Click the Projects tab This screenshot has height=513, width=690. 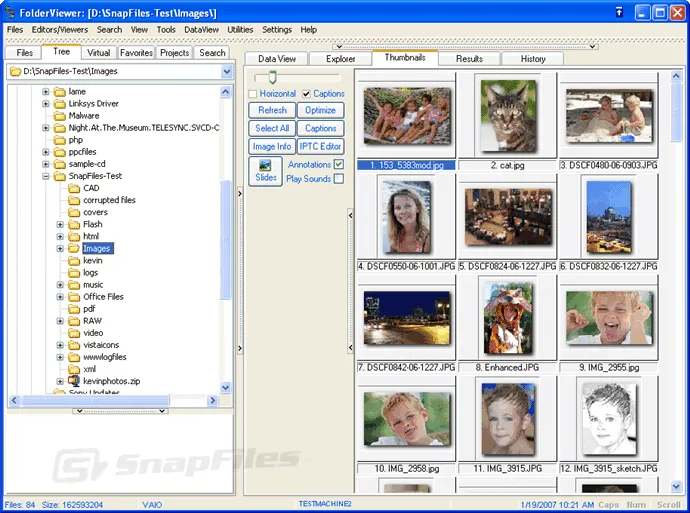coord(174,53)
